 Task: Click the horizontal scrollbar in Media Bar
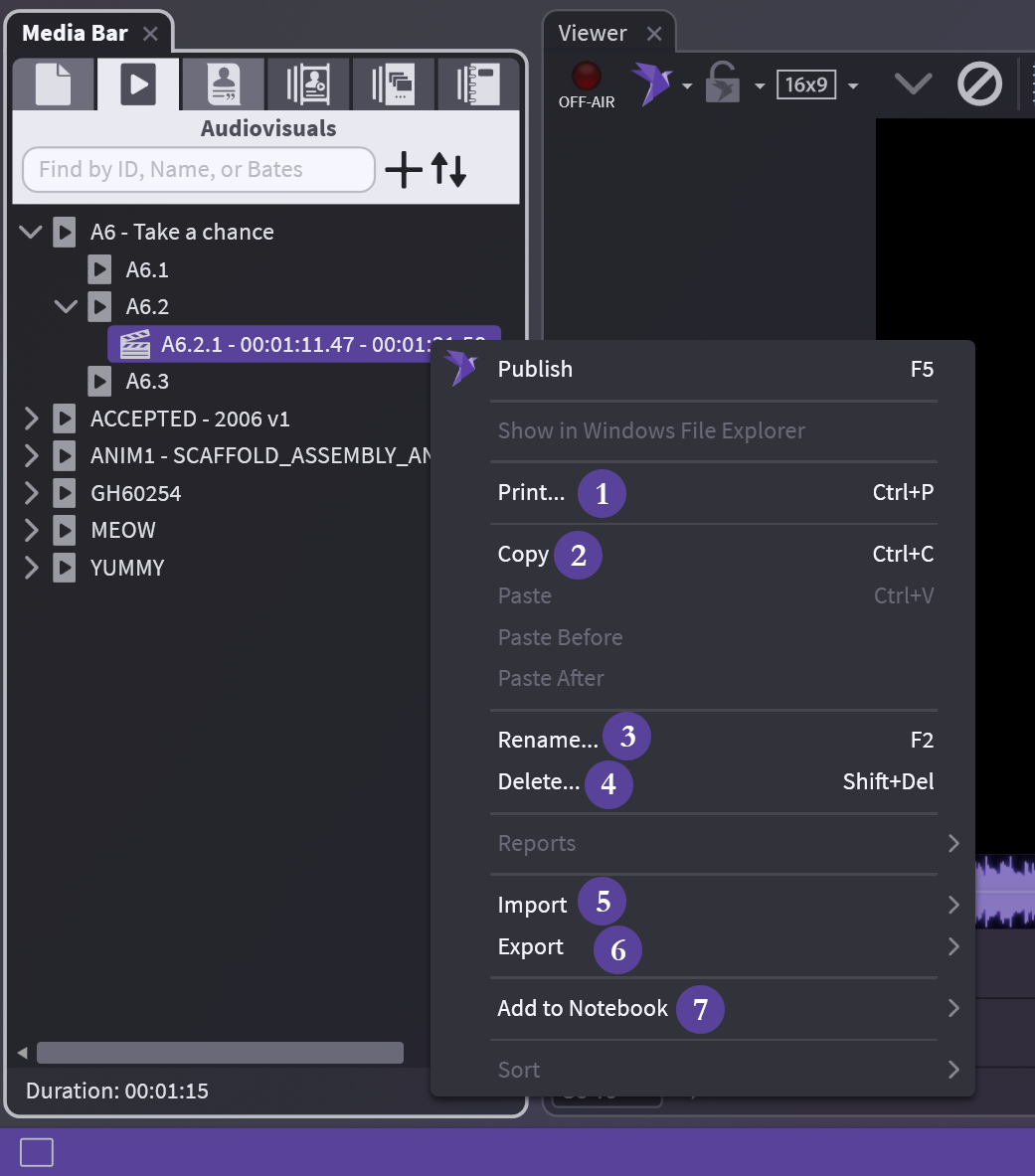pos(220,1053)
